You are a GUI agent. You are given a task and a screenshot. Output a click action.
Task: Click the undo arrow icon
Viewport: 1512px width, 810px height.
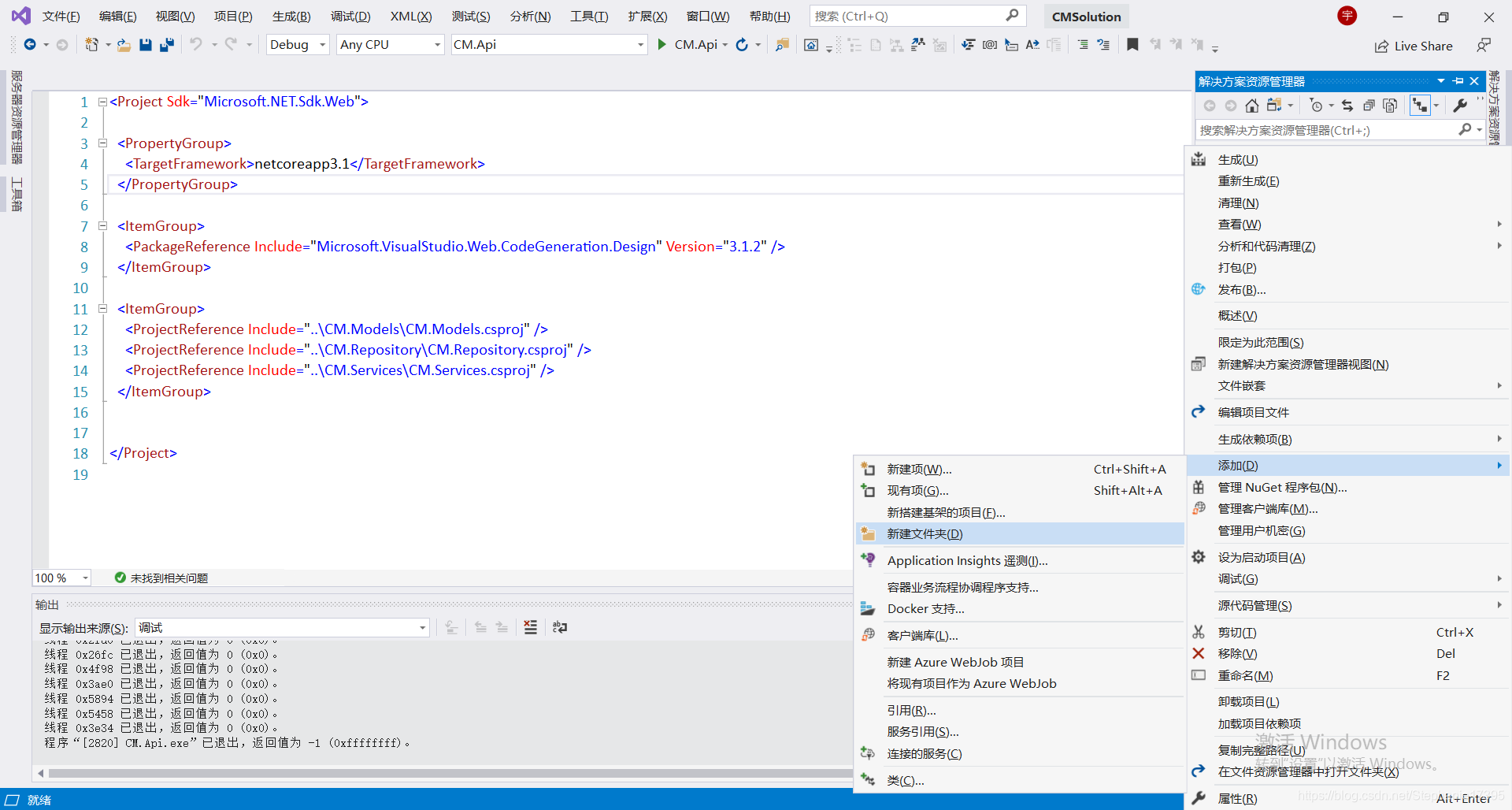click(196, 45)
